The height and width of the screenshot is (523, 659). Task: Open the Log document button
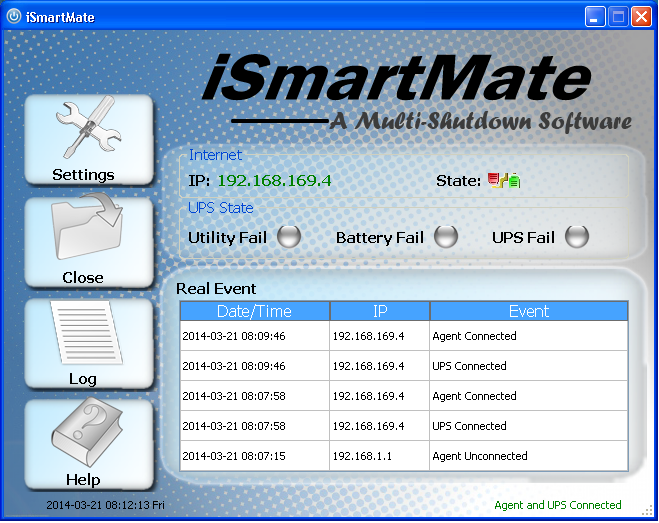89,343
